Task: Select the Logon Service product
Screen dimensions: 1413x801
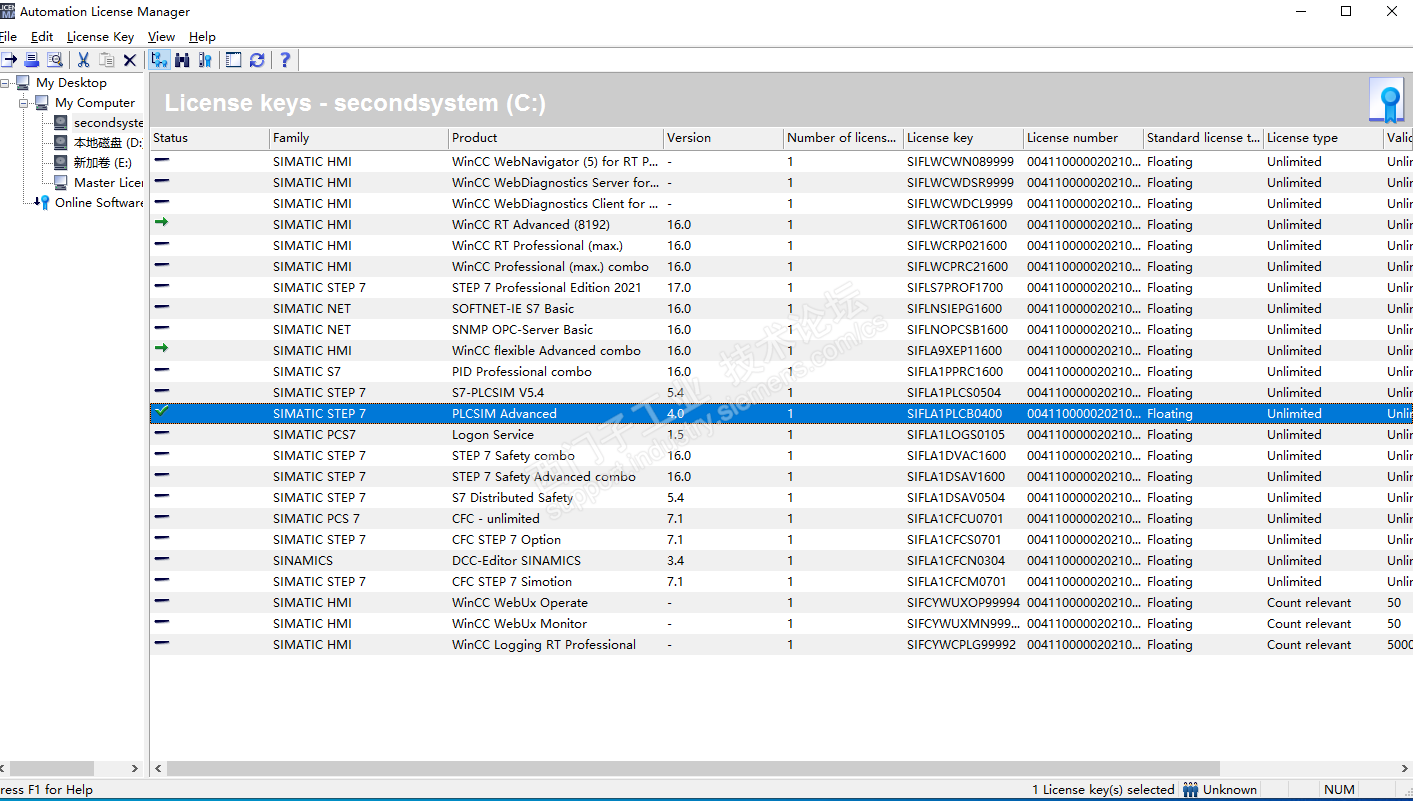Action: pos(493,434)
